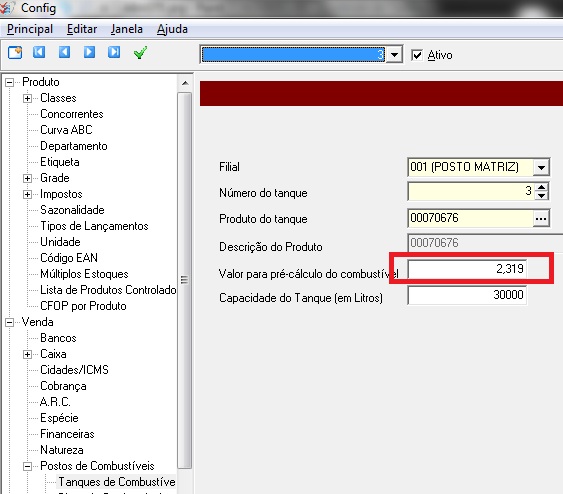Open the Janela menu
This screenshot has width=563, height=494.
coord(126,29)
